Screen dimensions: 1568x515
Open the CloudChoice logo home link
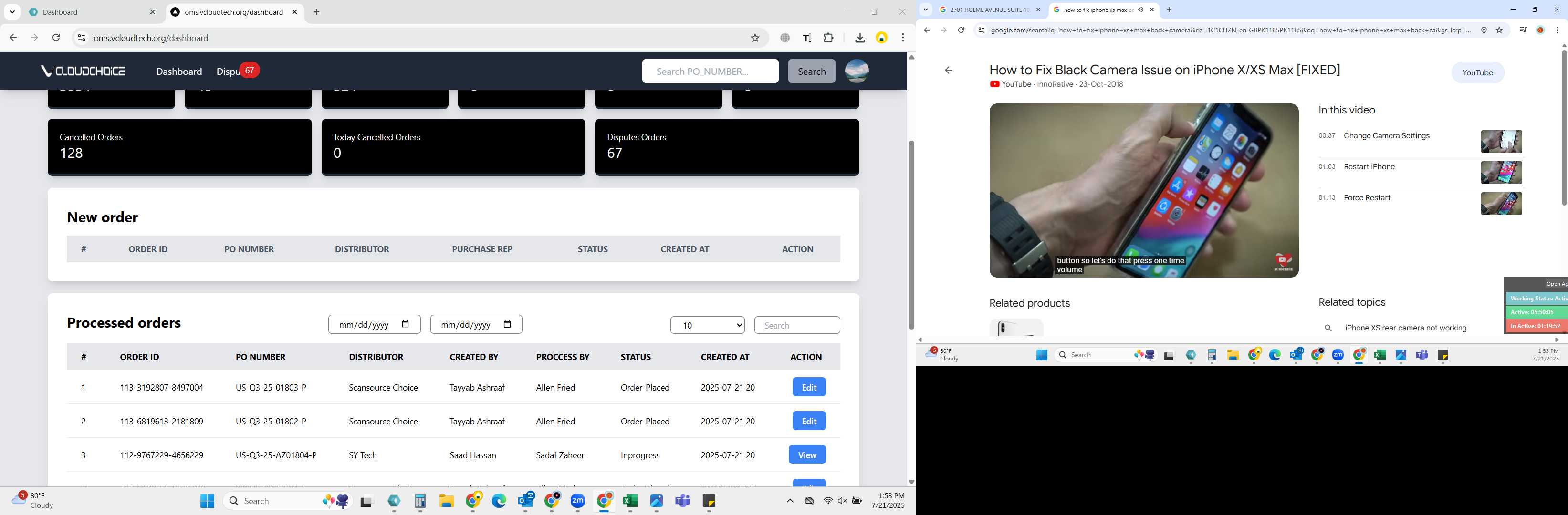tap(84, 71)
